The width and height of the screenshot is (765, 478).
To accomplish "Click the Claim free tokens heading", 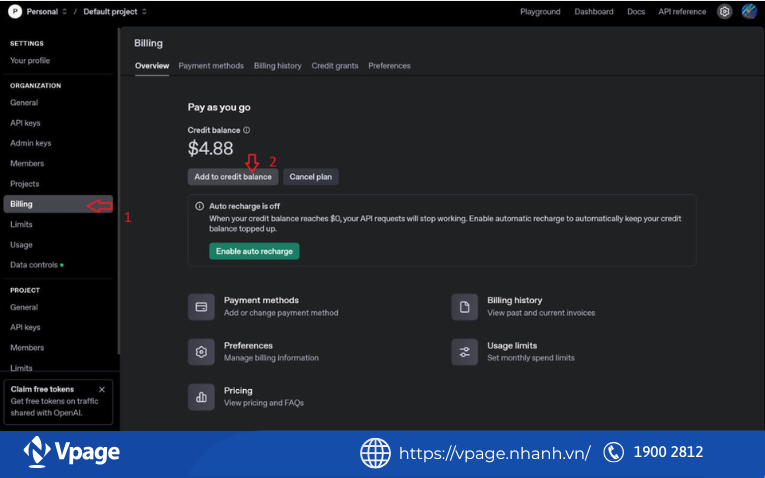I will pyautogui.click(x=42, y=389).
